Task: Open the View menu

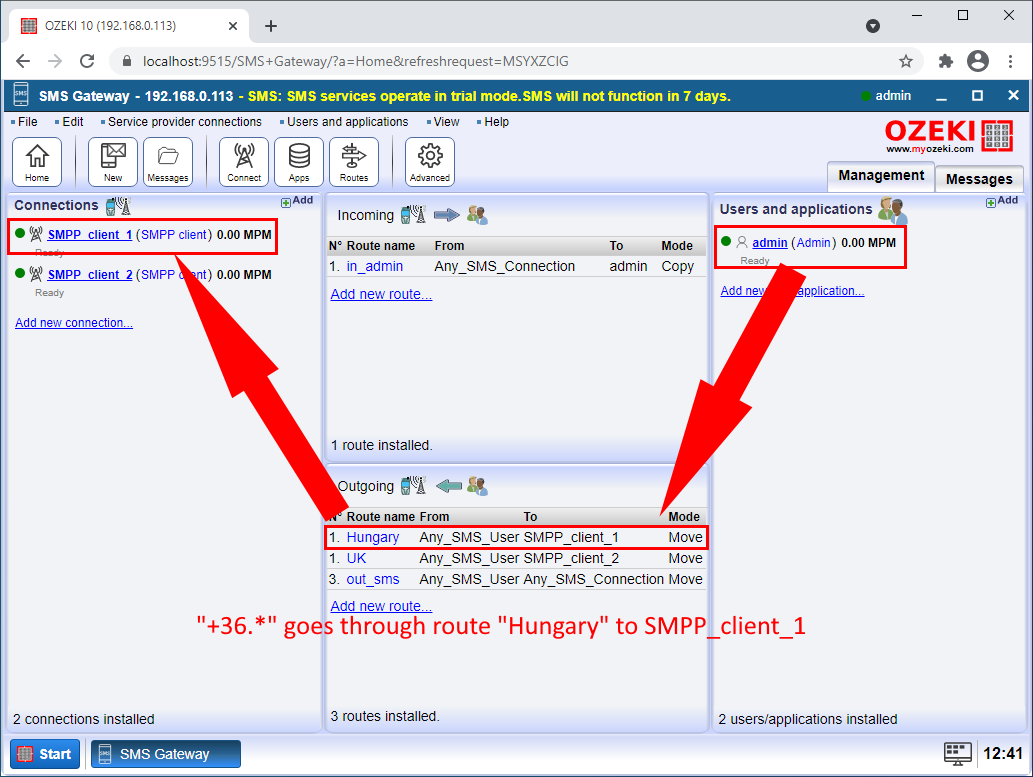Action: click(446, 122)
